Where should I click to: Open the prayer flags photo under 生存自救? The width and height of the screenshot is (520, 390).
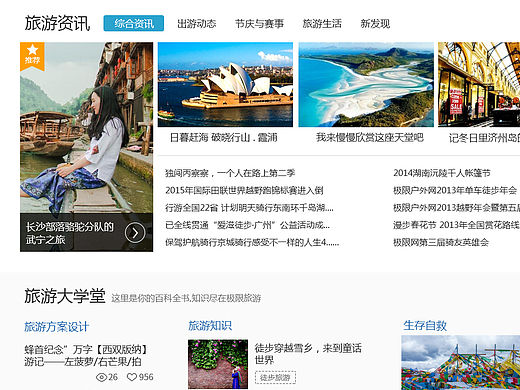(461, 363)
